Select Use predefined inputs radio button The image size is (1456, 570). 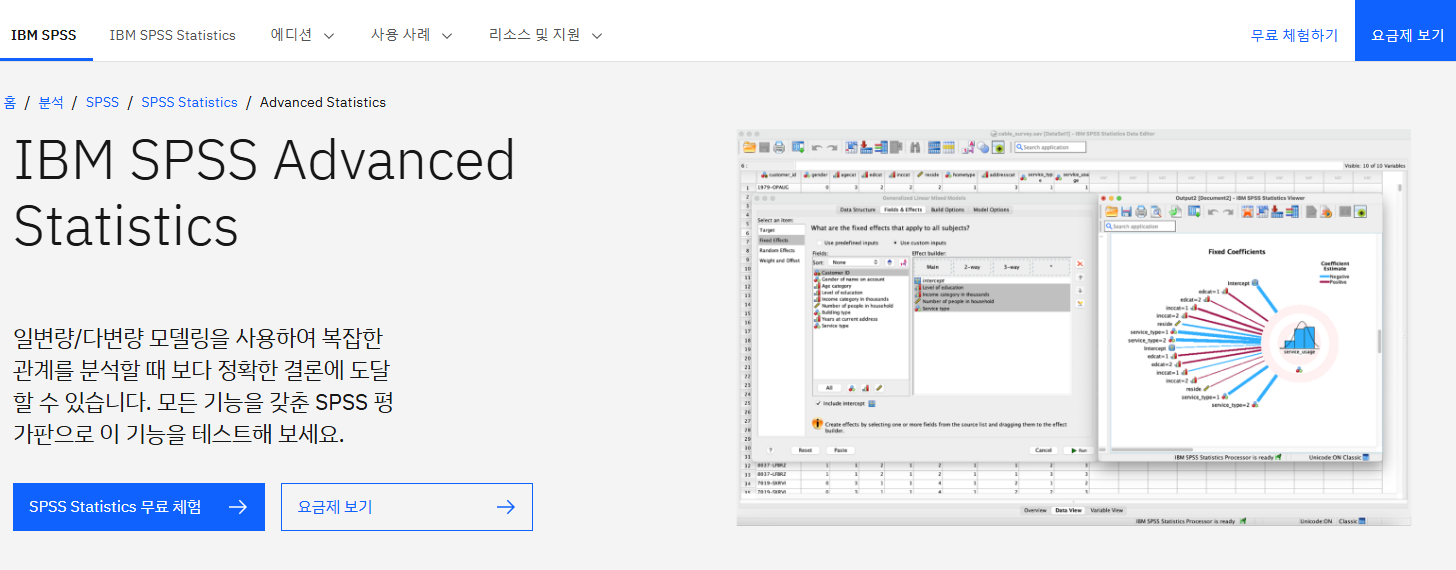tap(819, 243)
